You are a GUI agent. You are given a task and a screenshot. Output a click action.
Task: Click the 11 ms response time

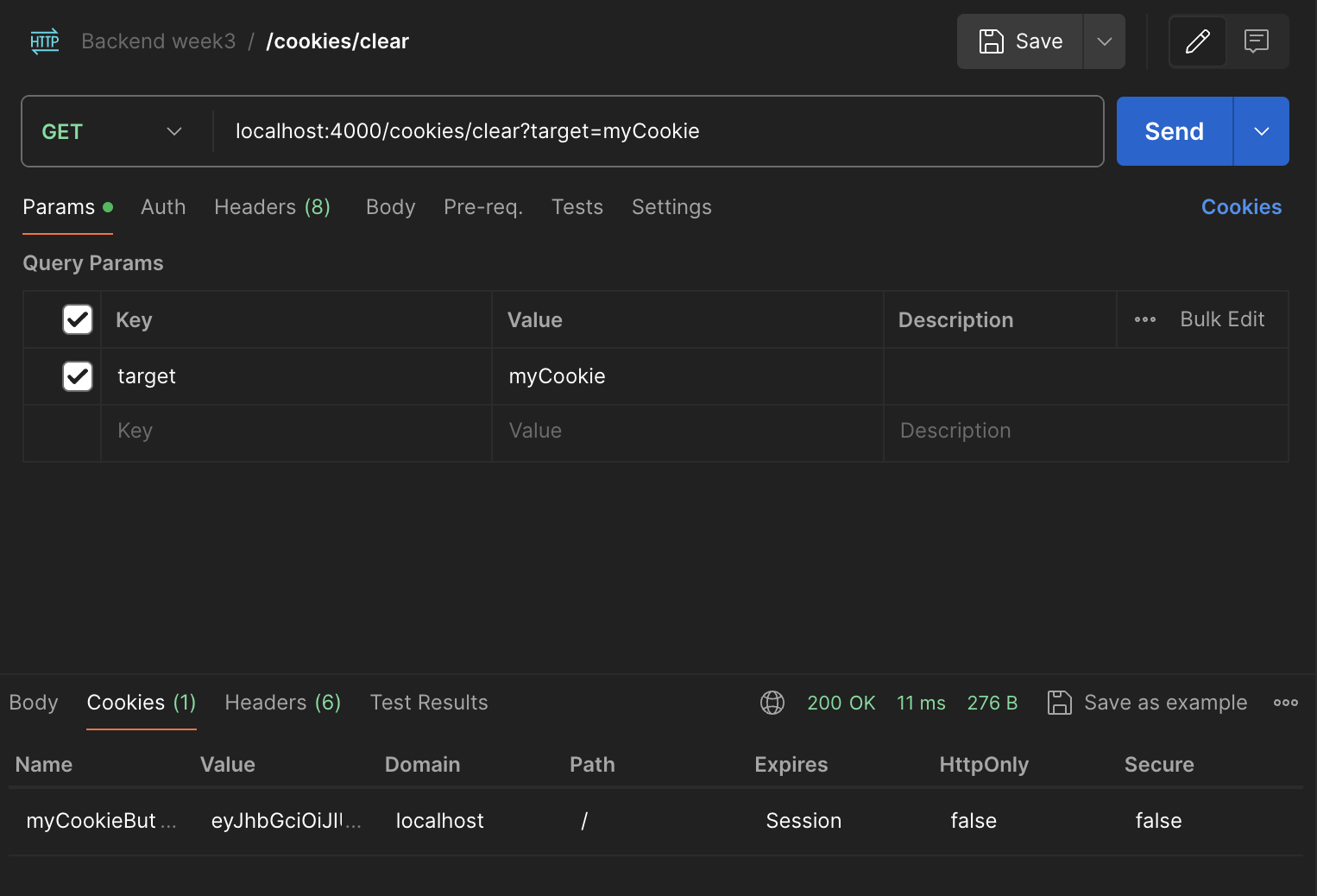(x=921, y=703)
